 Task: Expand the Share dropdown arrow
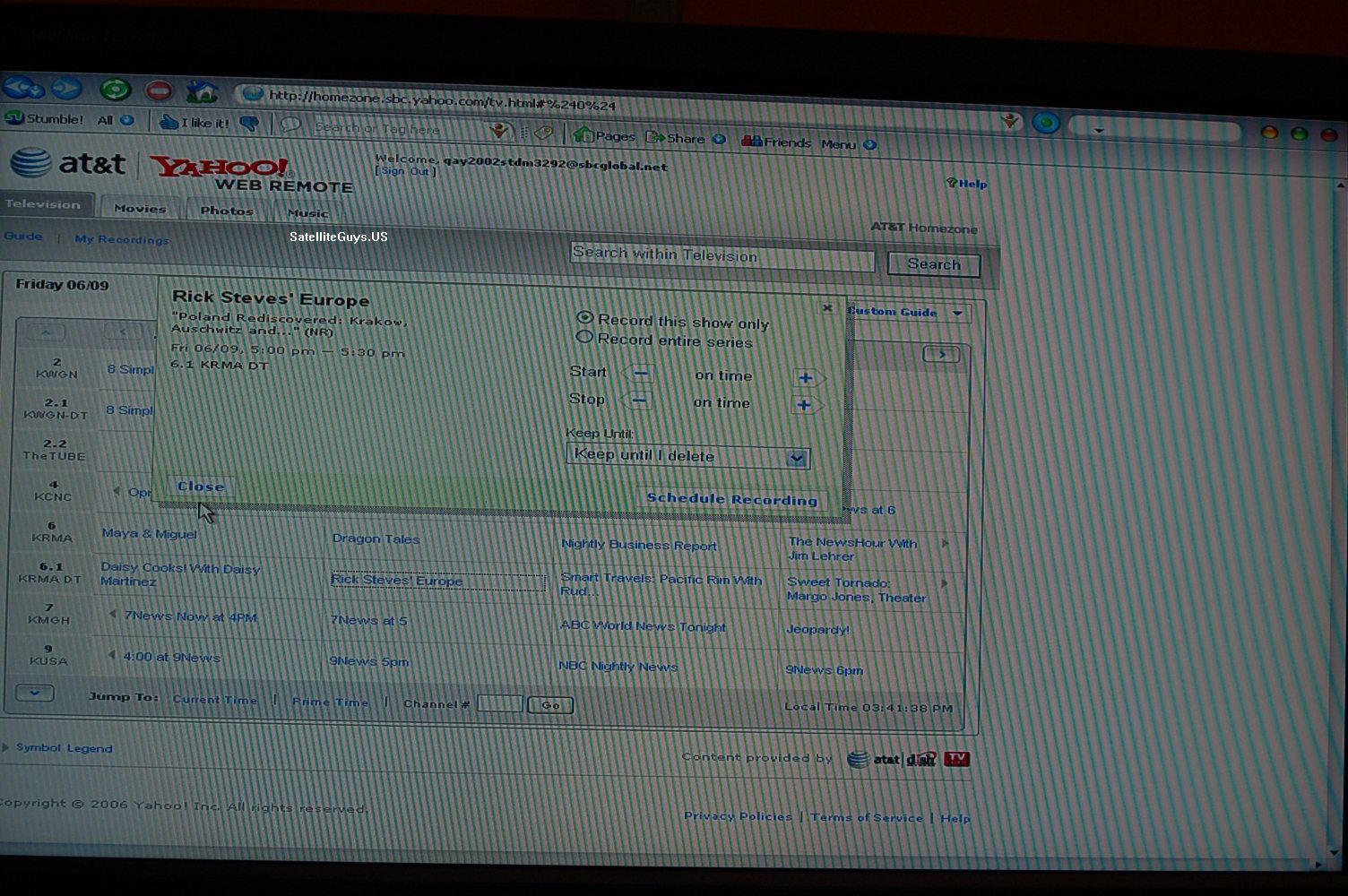point(718,139)
